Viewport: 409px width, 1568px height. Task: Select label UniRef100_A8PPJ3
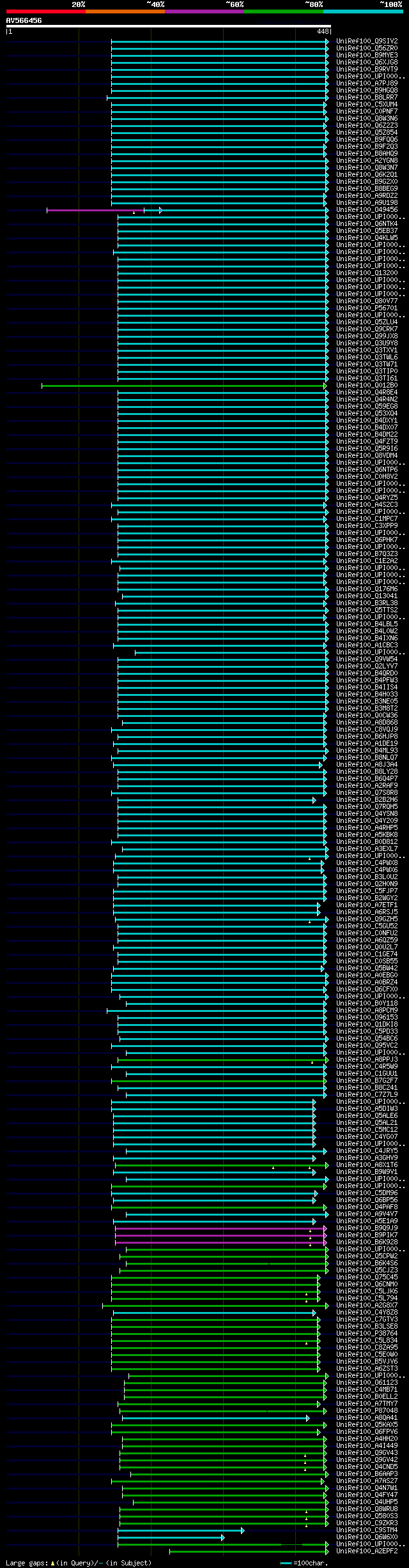point(367,1059)
